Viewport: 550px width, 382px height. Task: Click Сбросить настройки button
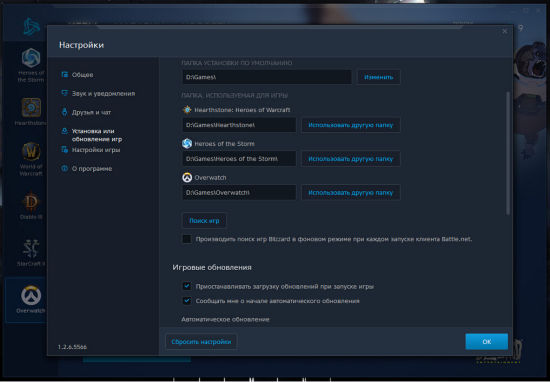pos(201,342)
